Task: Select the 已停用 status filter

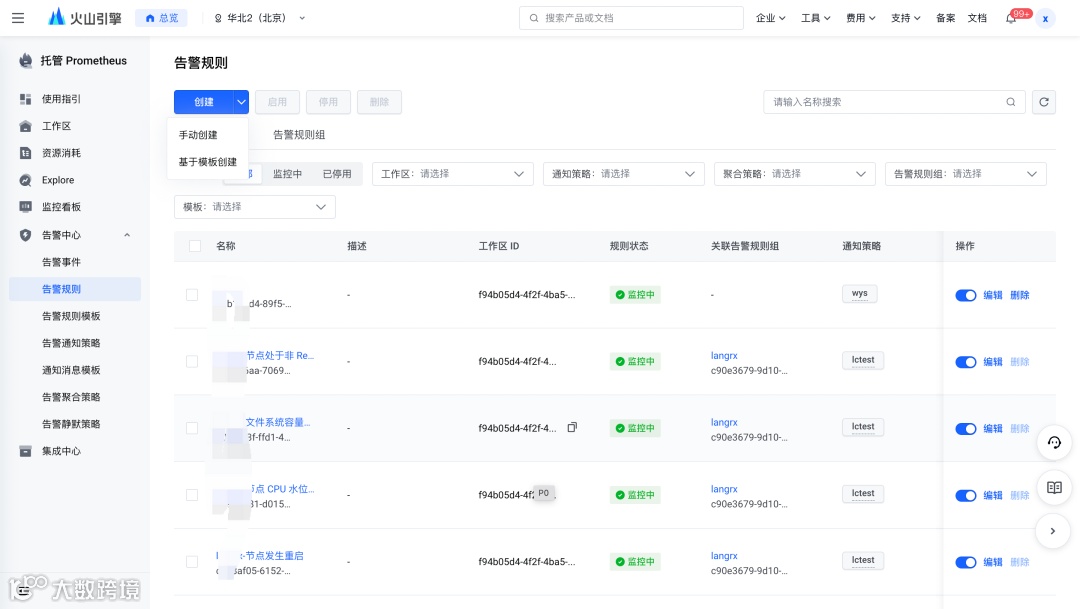Action: tap(337, 174)
